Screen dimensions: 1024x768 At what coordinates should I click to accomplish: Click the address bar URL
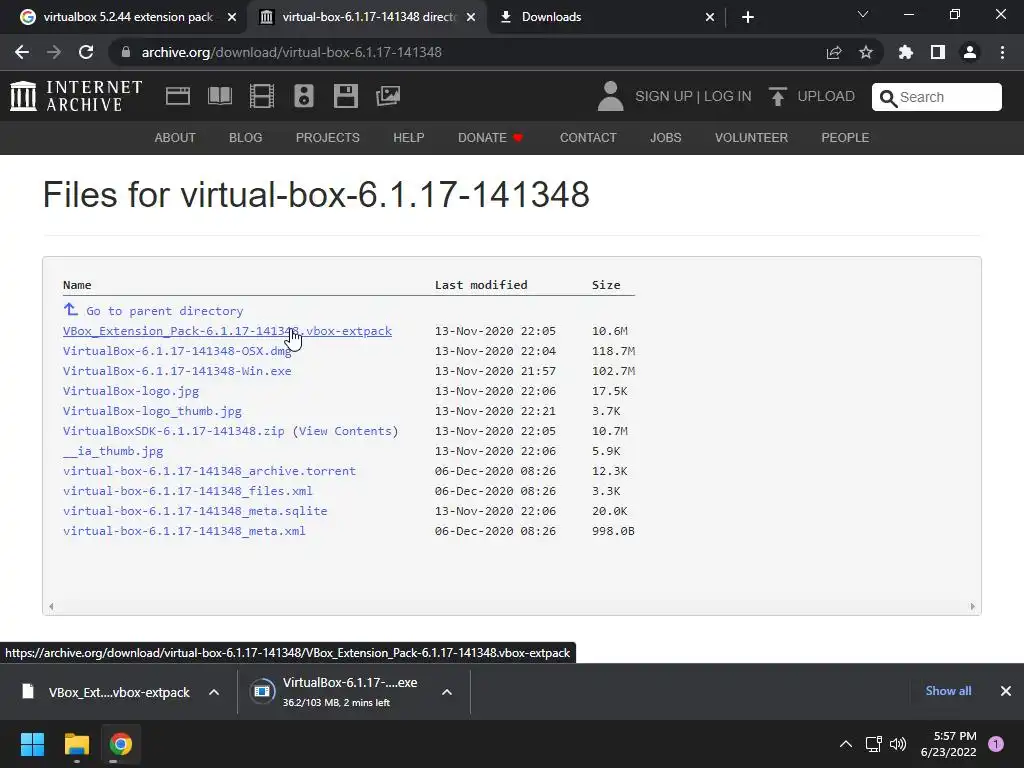(x=292, y=52)
